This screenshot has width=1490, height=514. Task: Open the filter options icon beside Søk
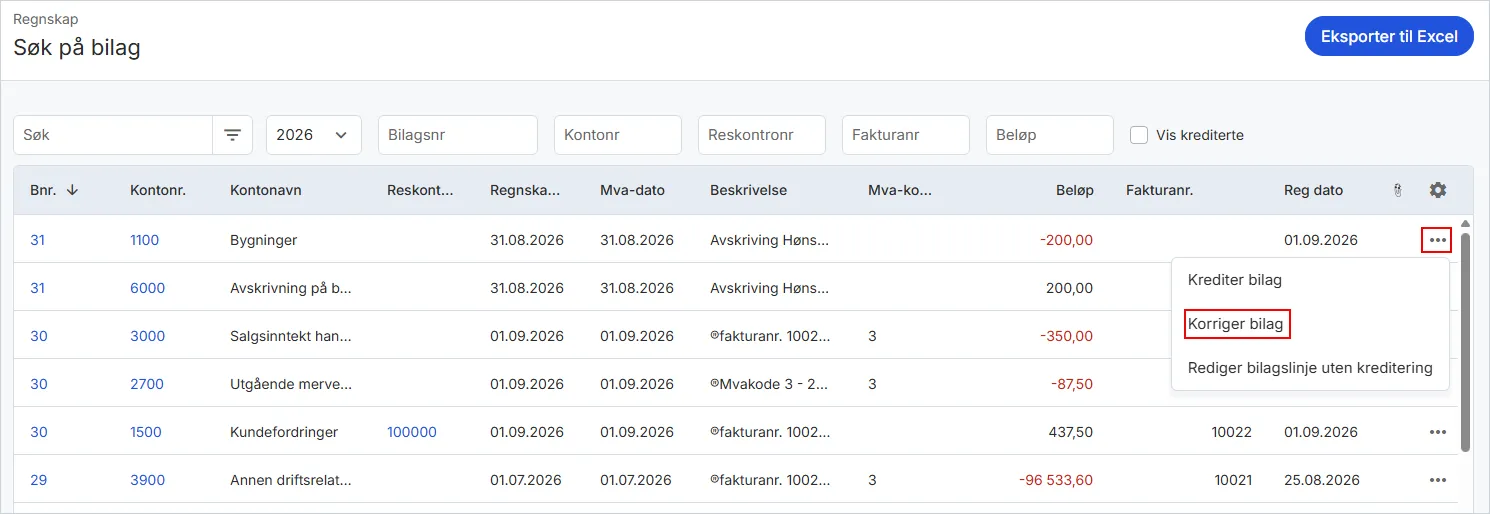(232, 135)
